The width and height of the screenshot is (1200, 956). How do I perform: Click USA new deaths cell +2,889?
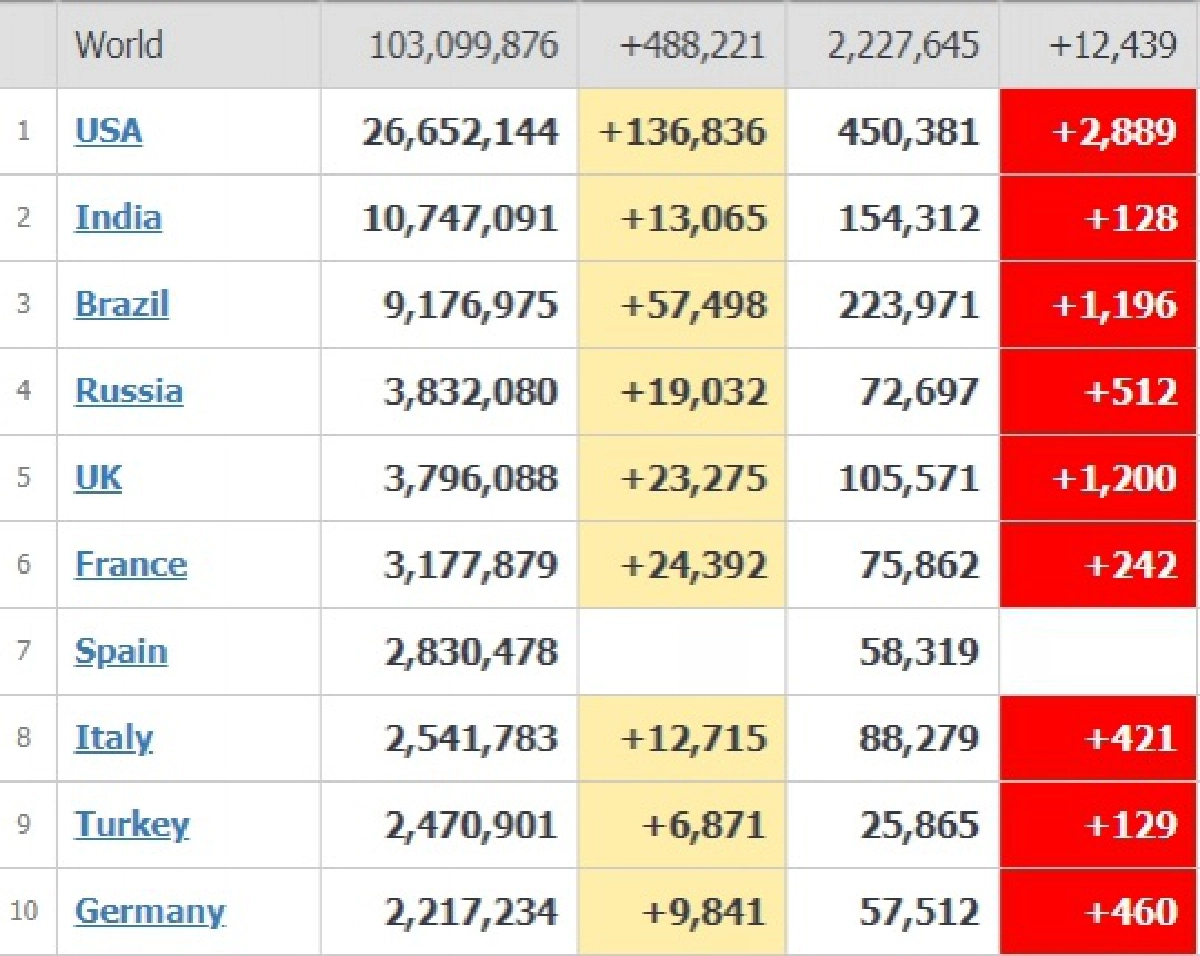coord(1114,131)
